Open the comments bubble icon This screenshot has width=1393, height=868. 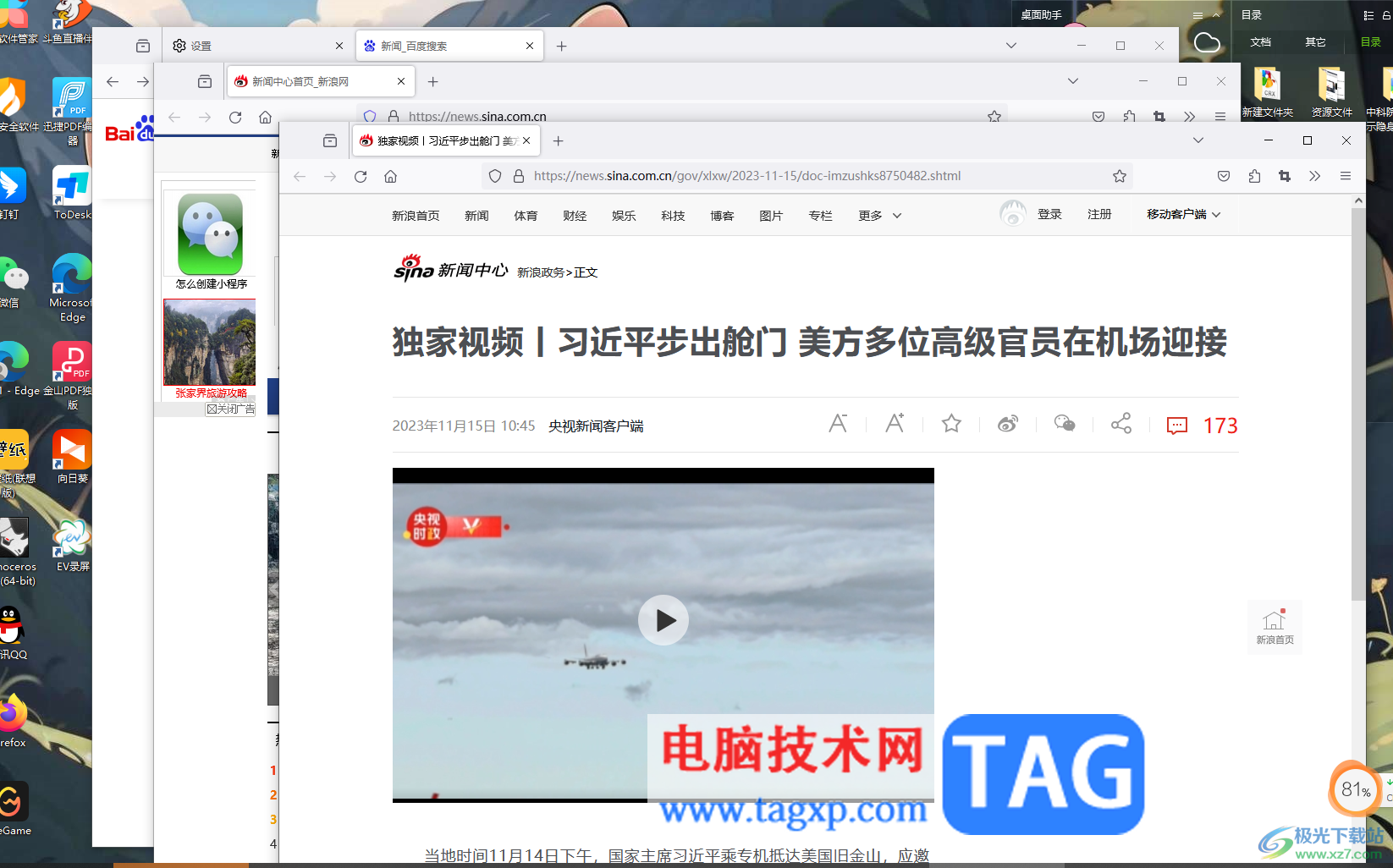point(1177,426)
